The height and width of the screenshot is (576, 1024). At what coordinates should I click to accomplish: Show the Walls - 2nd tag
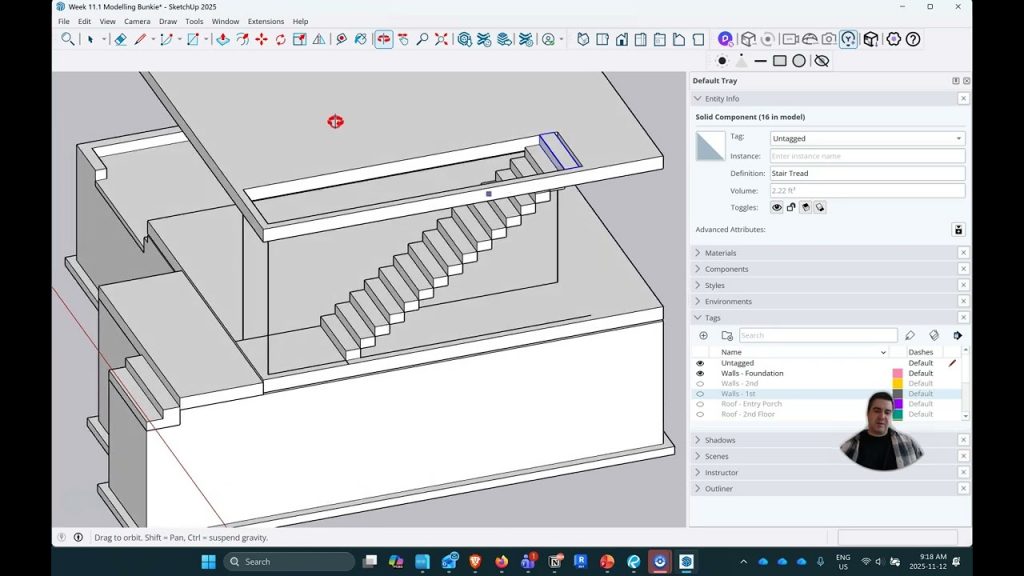click(x=700, y=384)
